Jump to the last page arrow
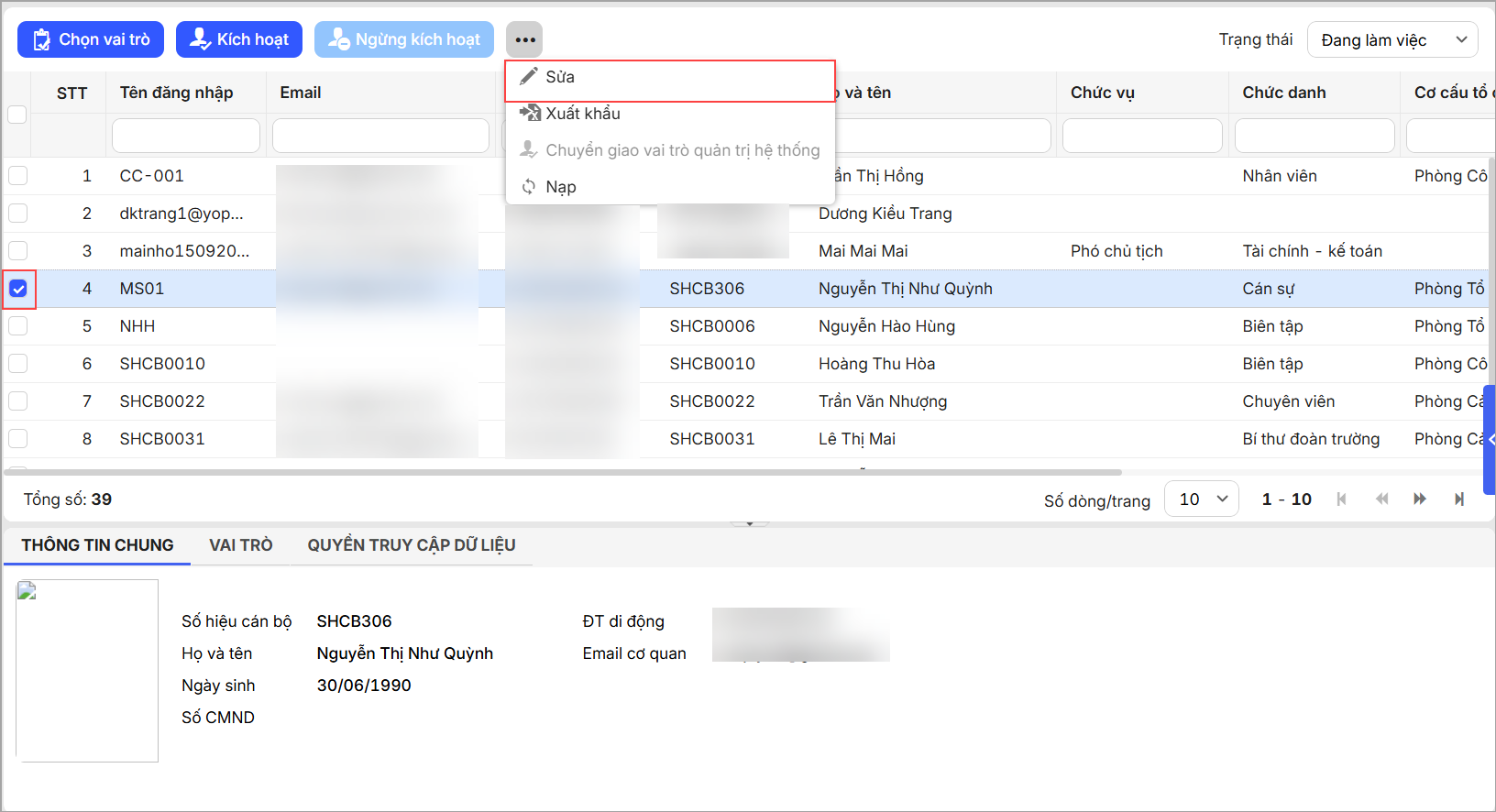 (1458, 499)
